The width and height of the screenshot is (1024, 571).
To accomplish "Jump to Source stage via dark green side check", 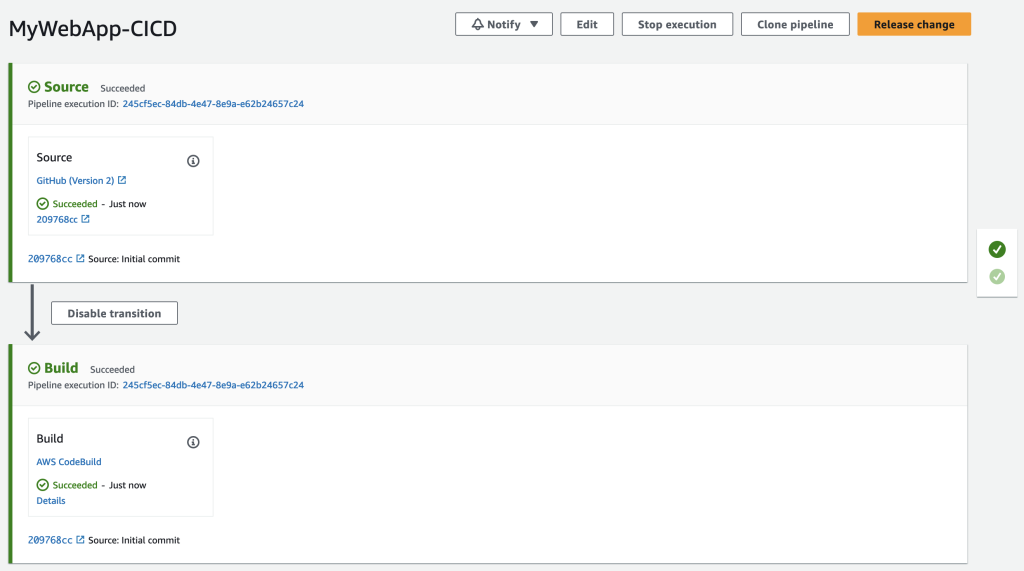I will tap(997, 249).
